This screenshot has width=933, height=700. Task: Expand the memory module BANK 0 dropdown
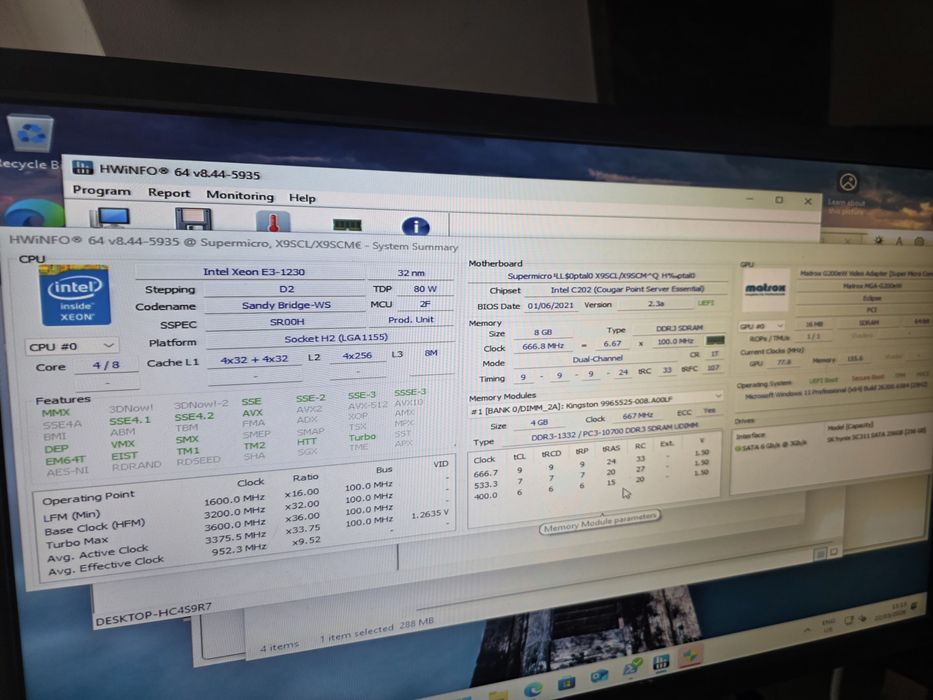596,404
